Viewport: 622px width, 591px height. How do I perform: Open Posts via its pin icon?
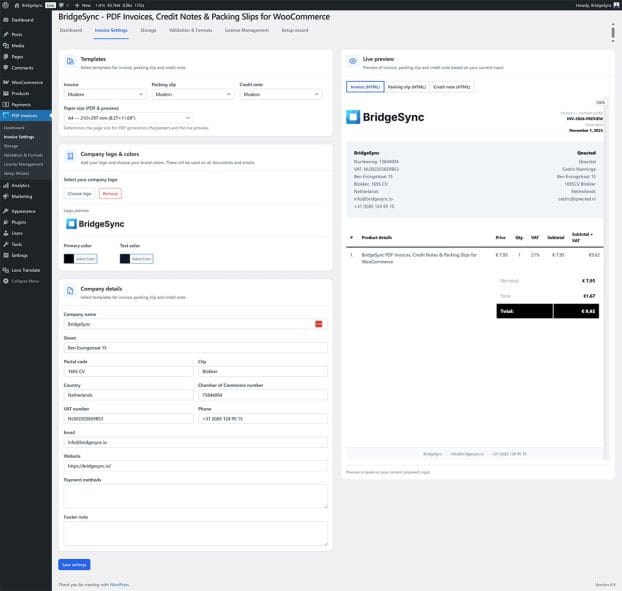6,35
